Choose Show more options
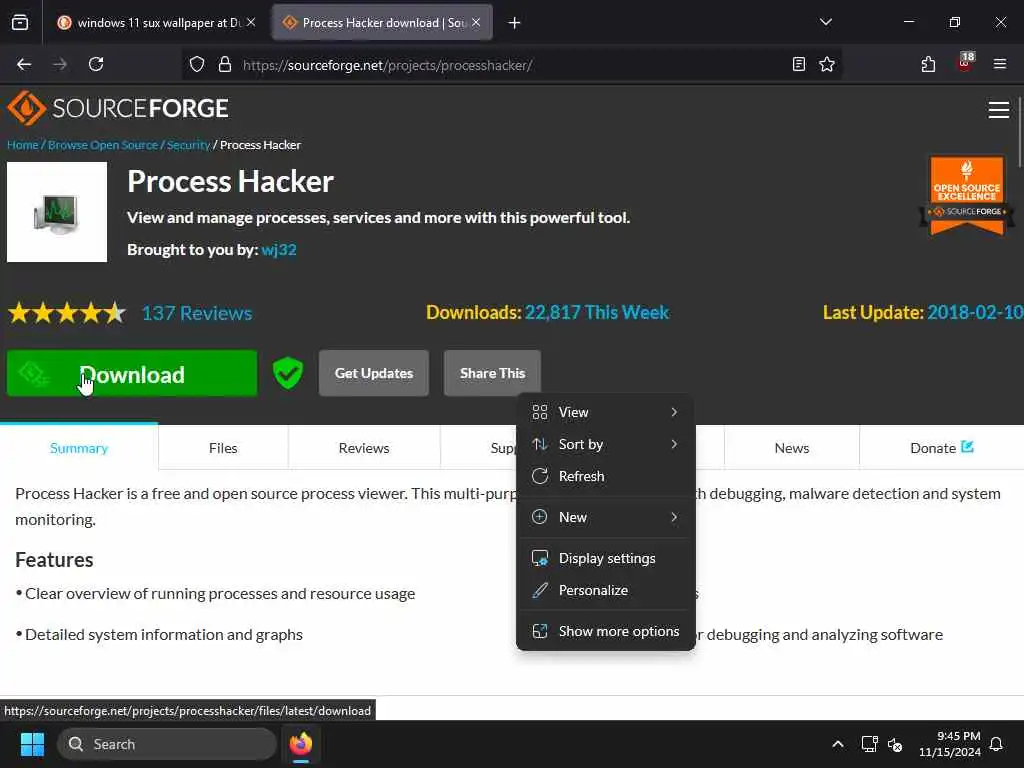Screen dimensions: 1024x768 click(605, 632)
